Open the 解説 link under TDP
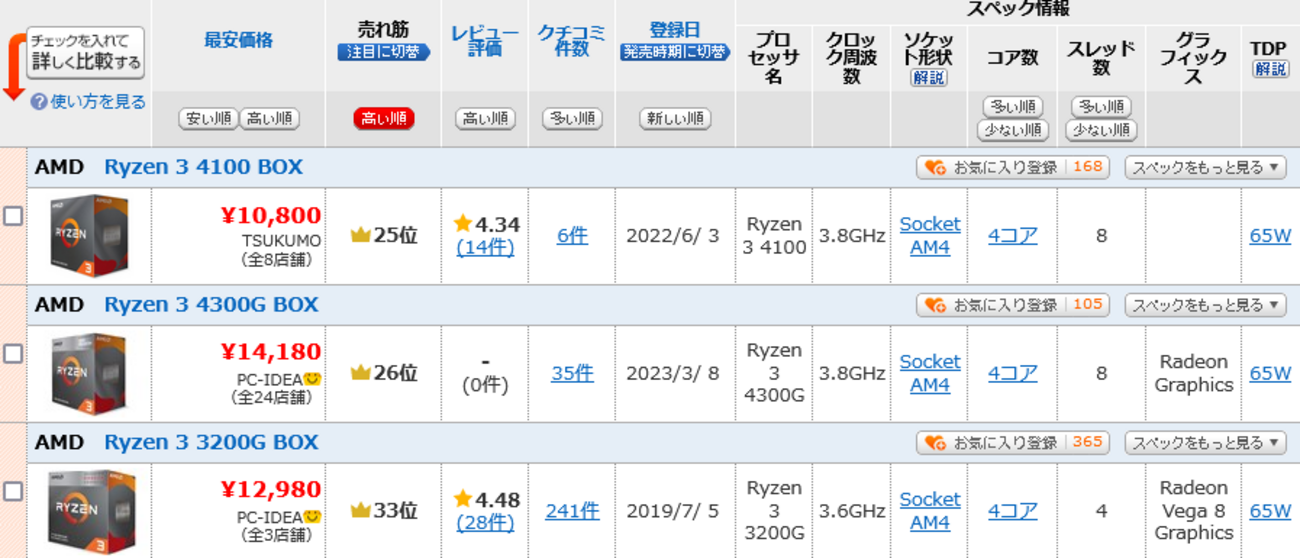The height and width of the screenshot is (558, 1300). coord(1270,69)
